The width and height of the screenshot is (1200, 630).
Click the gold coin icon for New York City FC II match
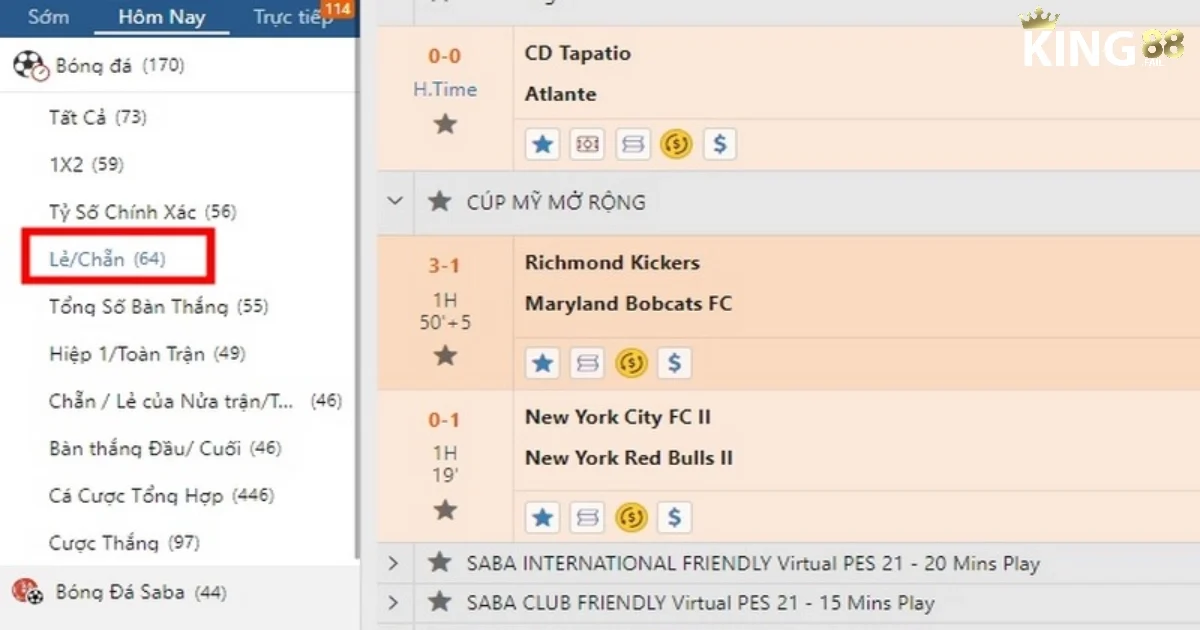pos(631,517)
